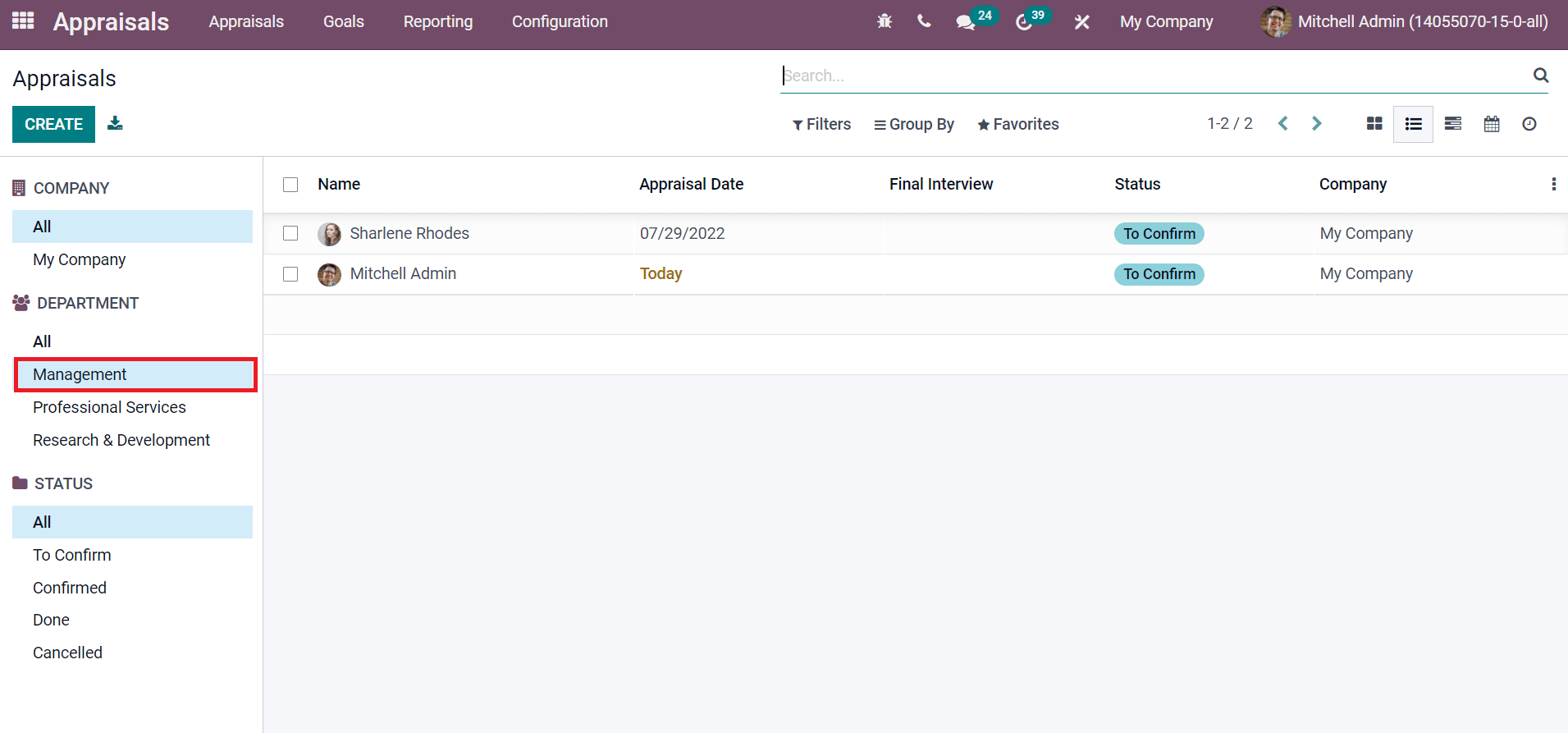Screen dimensions: 1568x733
Task: Open the Favorites dropdown
Action: [x=1017, y=124]
